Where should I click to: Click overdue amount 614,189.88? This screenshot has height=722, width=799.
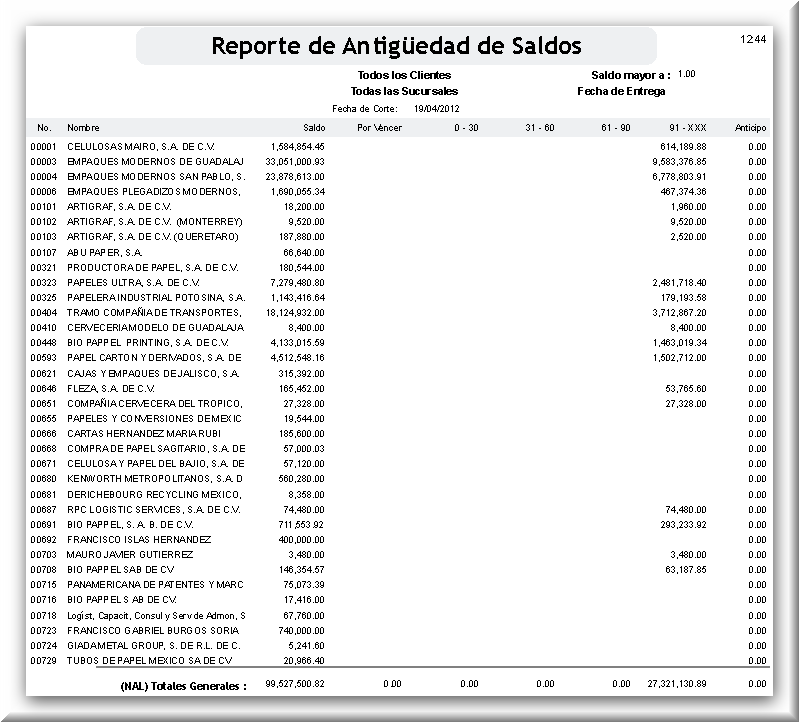(x=683, y=147)
